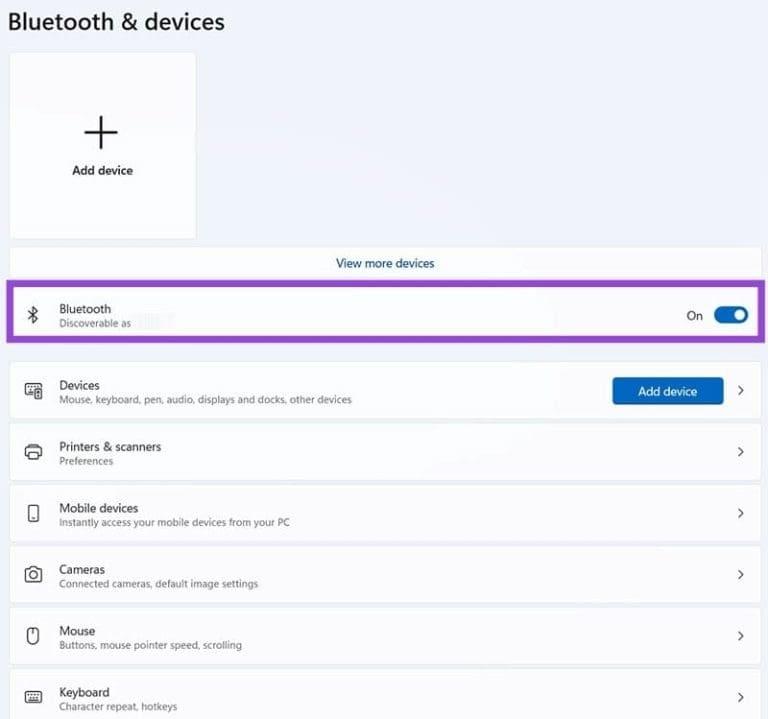The height and width of the screenshot is (719, 768).
Task: Click the Bluetooth symbol icon
Action: [33, 315]
